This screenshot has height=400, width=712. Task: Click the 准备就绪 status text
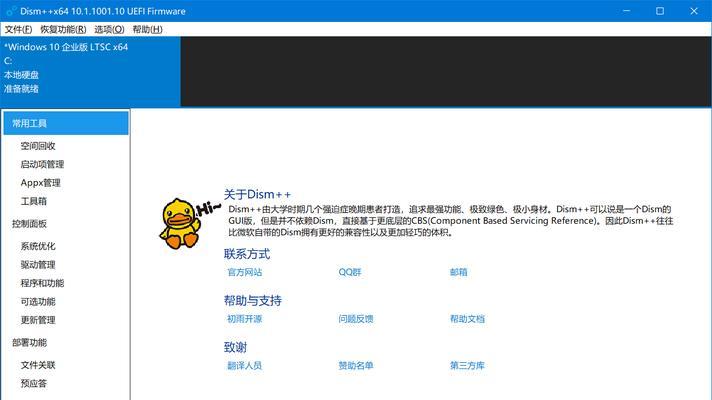click(x=21, y=89)
